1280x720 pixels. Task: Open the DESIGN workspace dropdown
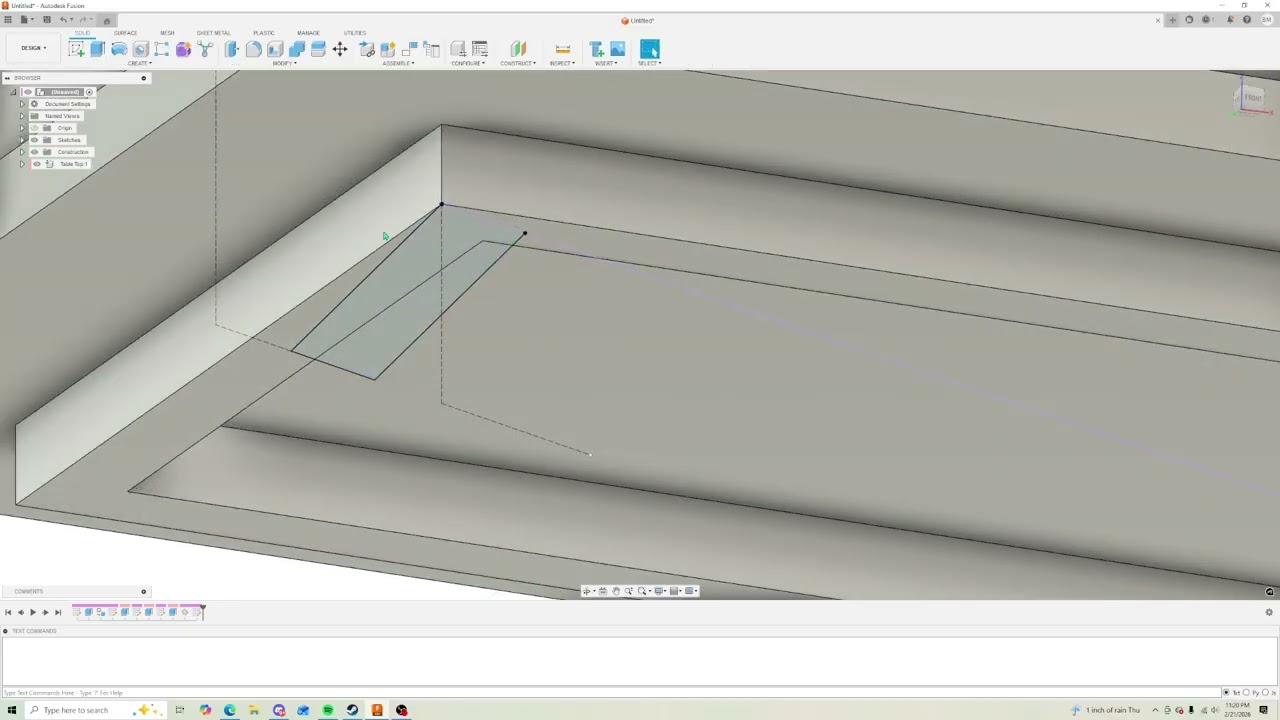(x=34, y=48)
